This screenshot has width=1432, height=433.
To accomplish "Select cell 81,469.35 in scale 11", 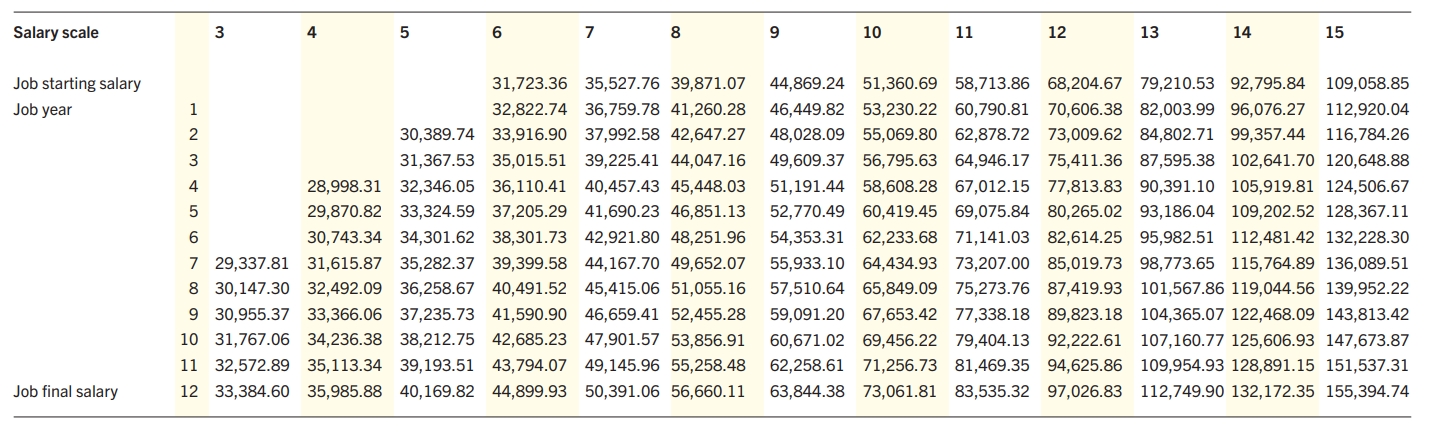I will click(993, 365).
